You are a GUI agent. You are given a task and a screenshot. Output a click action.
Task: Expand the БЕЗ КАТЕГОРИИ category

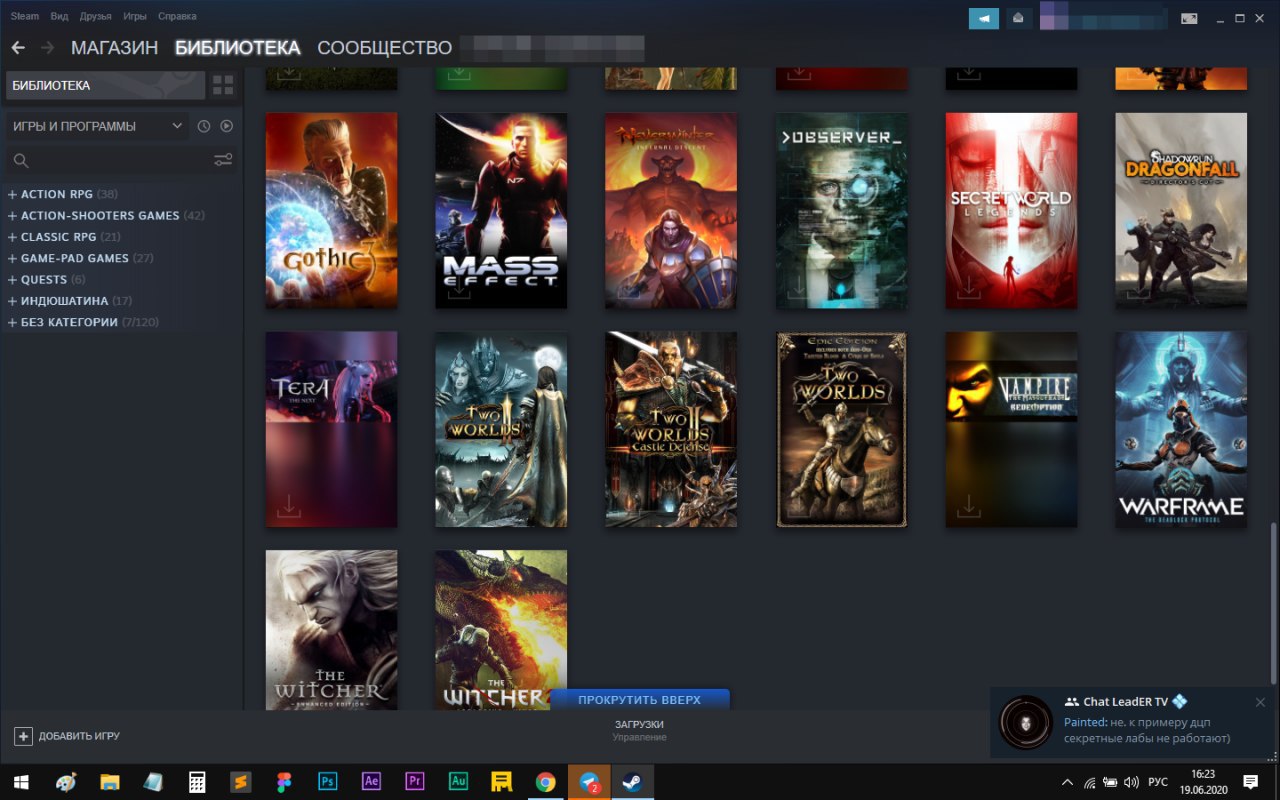click(x=83, y=322)
